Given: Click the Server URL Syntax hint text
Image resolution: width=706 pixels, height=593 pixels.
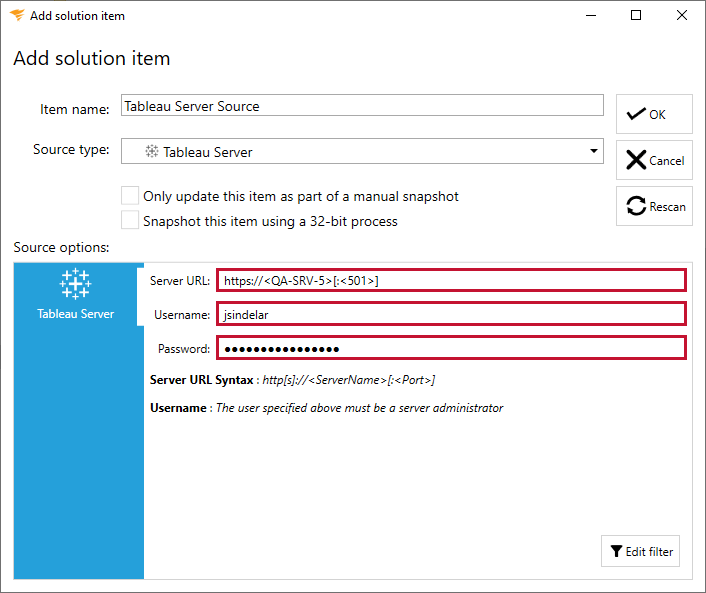Looking at the screenshot, I should point(292,380).
